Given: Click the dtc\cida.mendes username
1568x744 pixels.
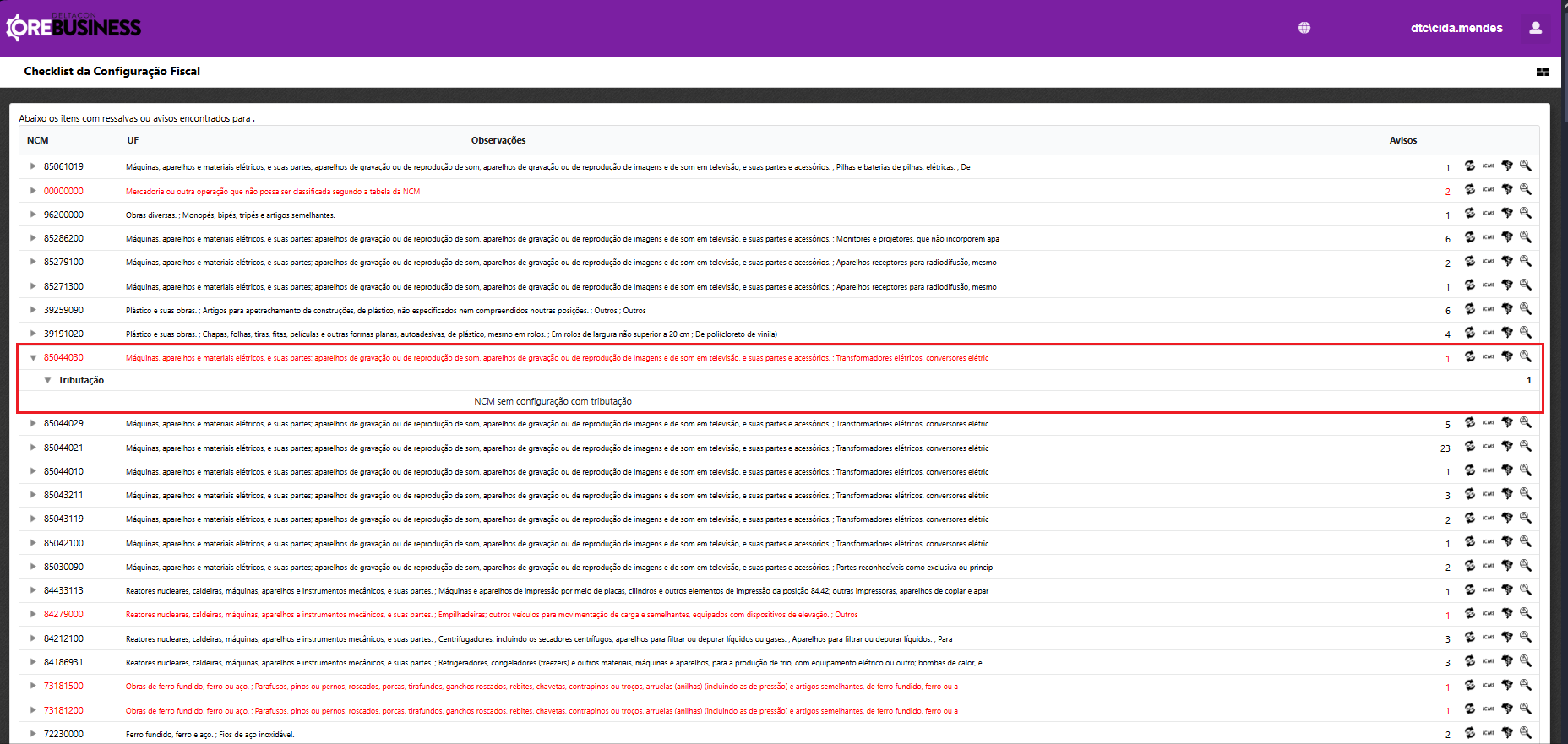Looking at the screenshot, I should tap(1456, 28).
